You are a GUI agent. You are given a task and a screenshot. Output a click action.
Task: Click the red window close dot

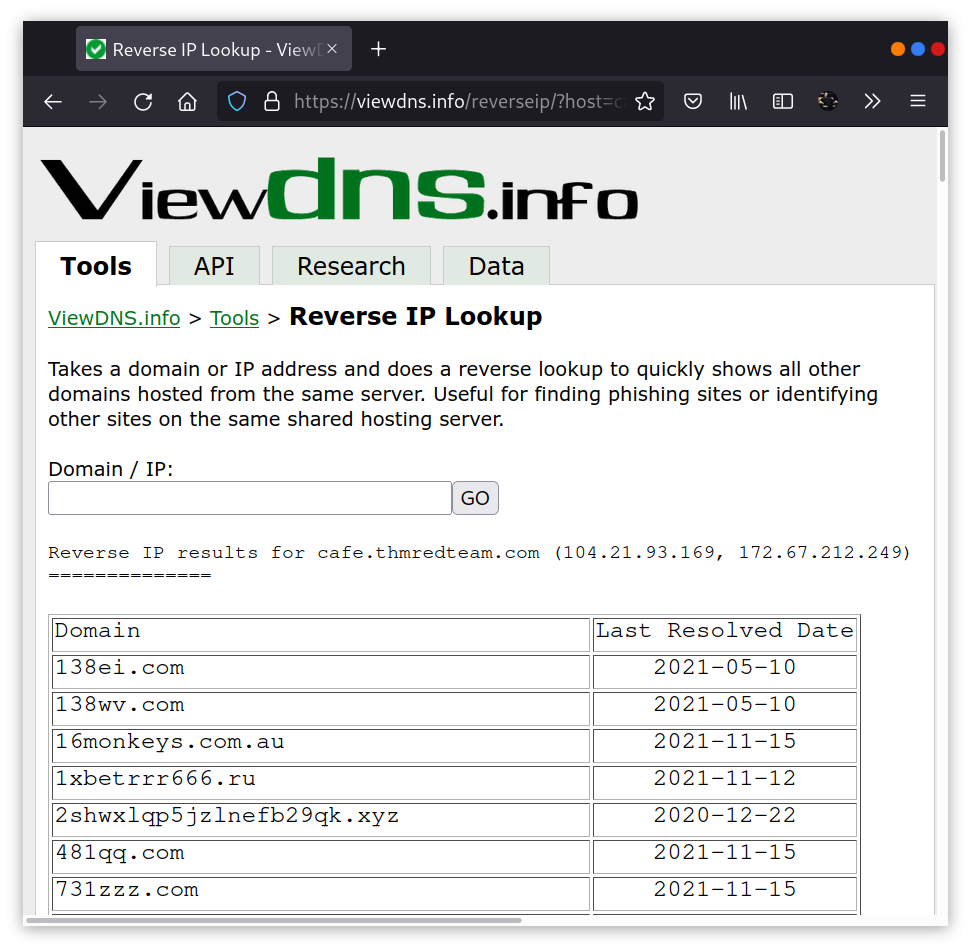pos(938,49)
